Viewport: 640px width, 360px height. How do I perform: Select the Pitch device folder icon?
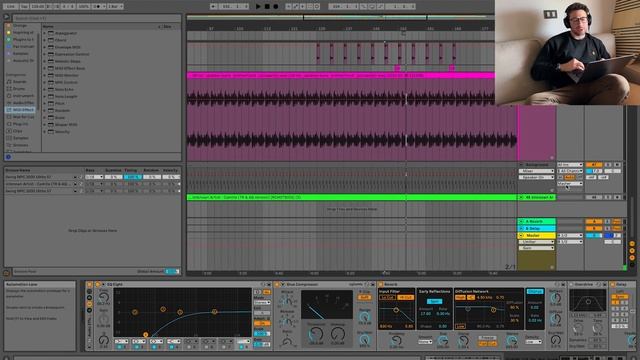tap(51, 103)
